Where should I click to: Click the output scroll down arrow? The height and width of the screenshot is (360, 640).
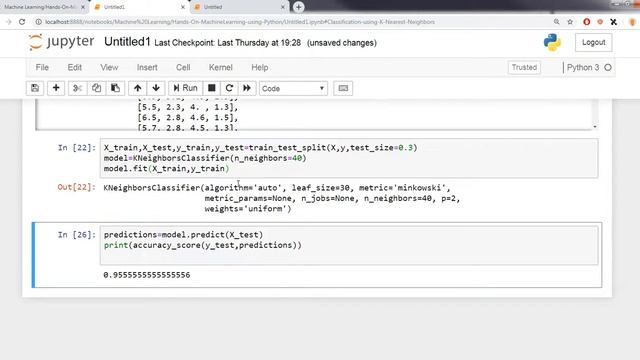click(595, 127)
